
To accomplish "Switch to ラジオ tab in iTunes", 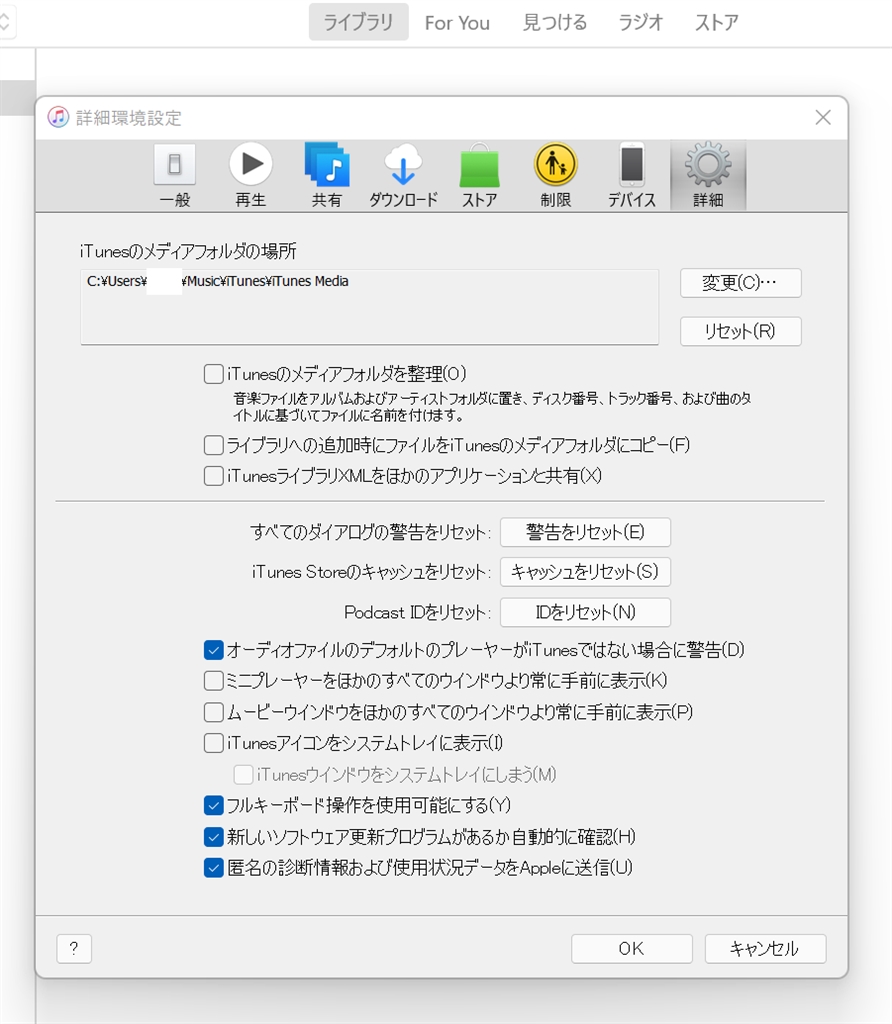I will click(x=641, y=23).
